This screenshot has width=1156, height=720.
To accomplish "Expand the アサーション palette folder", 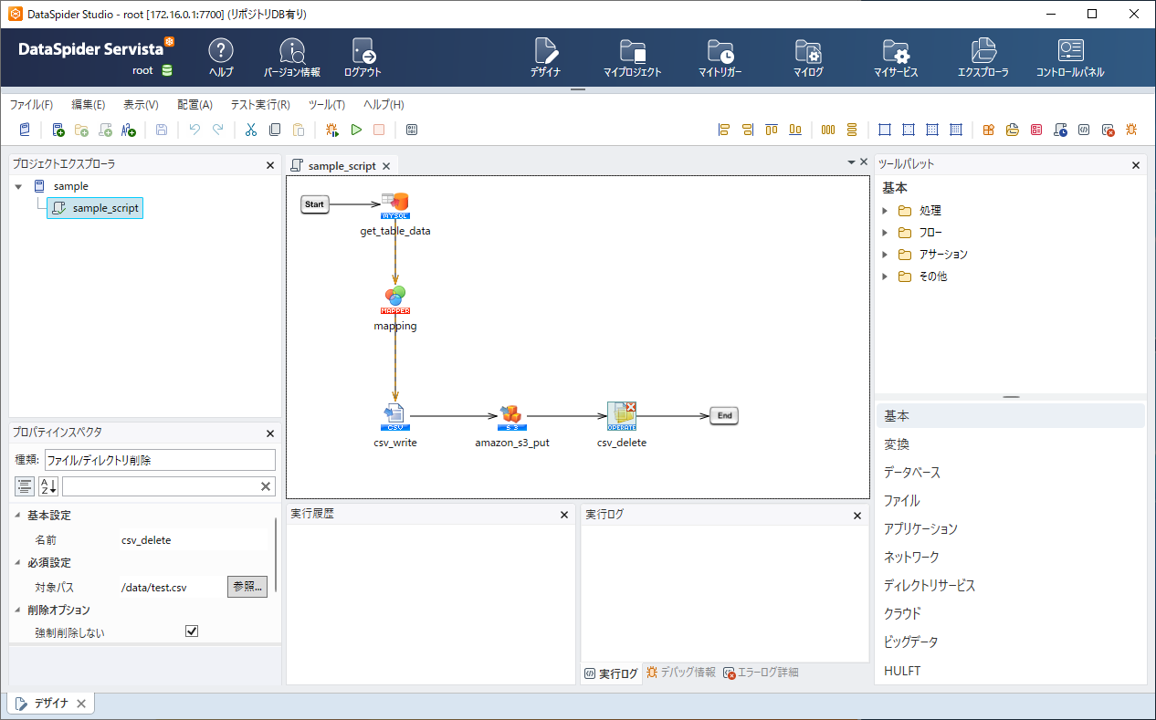I will tap(885, 254).
